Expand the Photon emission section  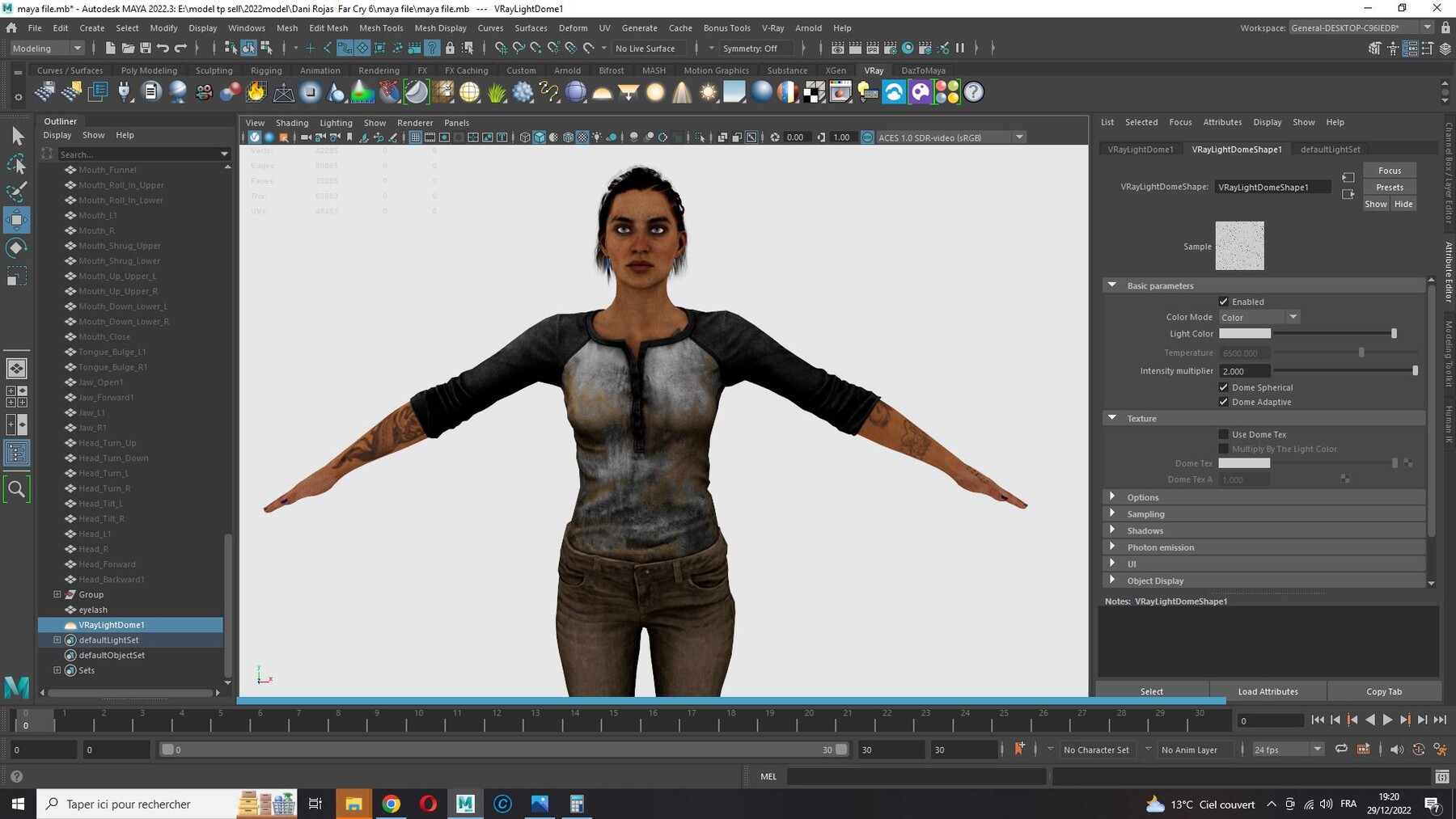point(1112,547)
